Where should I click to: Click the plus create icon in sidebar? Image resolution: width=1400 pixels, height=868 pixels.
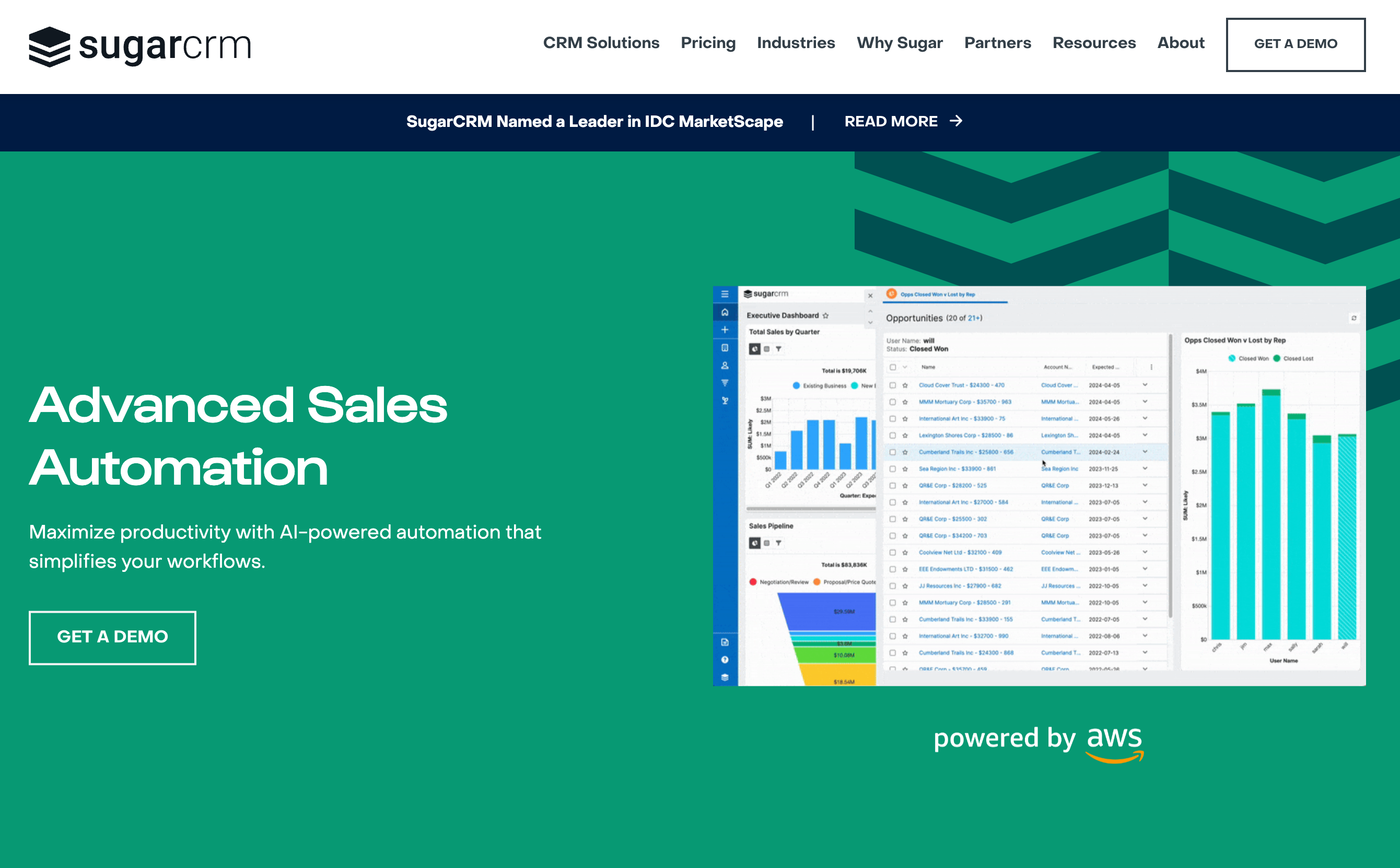point(725,330)
